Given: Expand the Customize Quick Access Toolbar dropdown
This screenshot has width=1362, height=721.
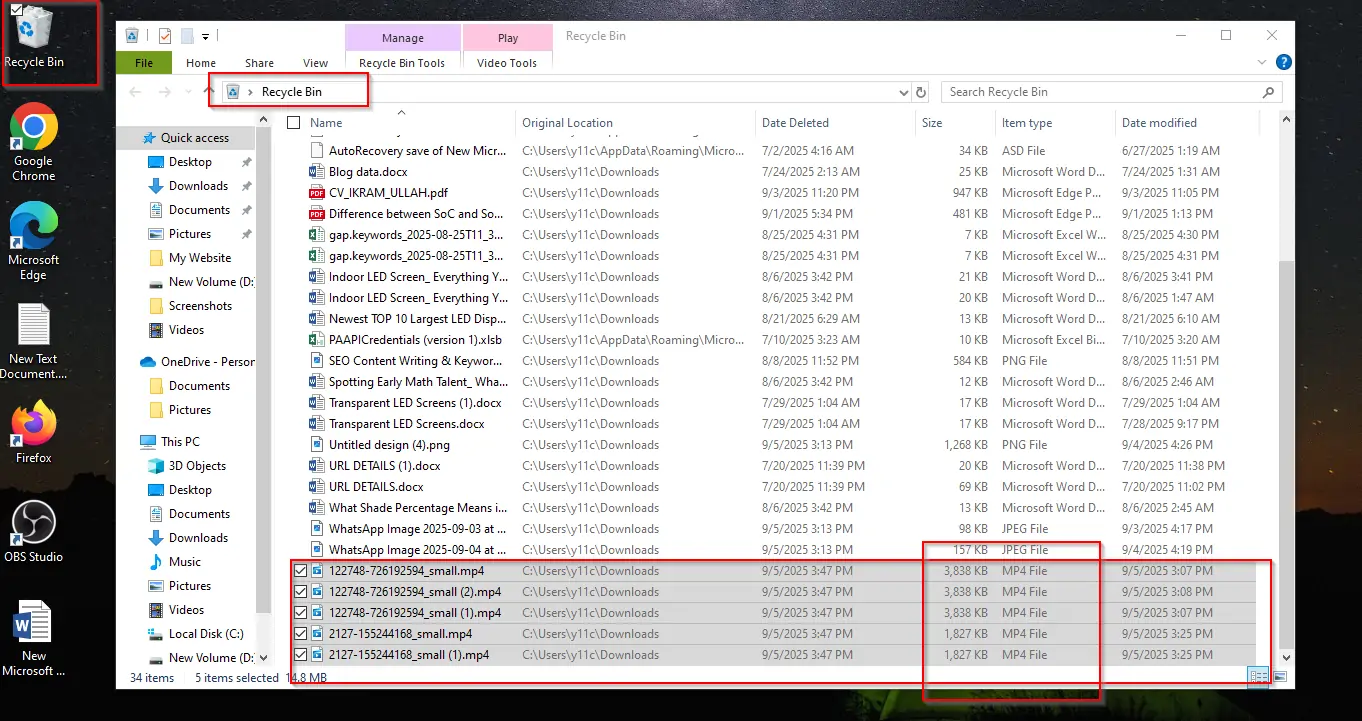Looking at the screenshot, I should [205, 37].
